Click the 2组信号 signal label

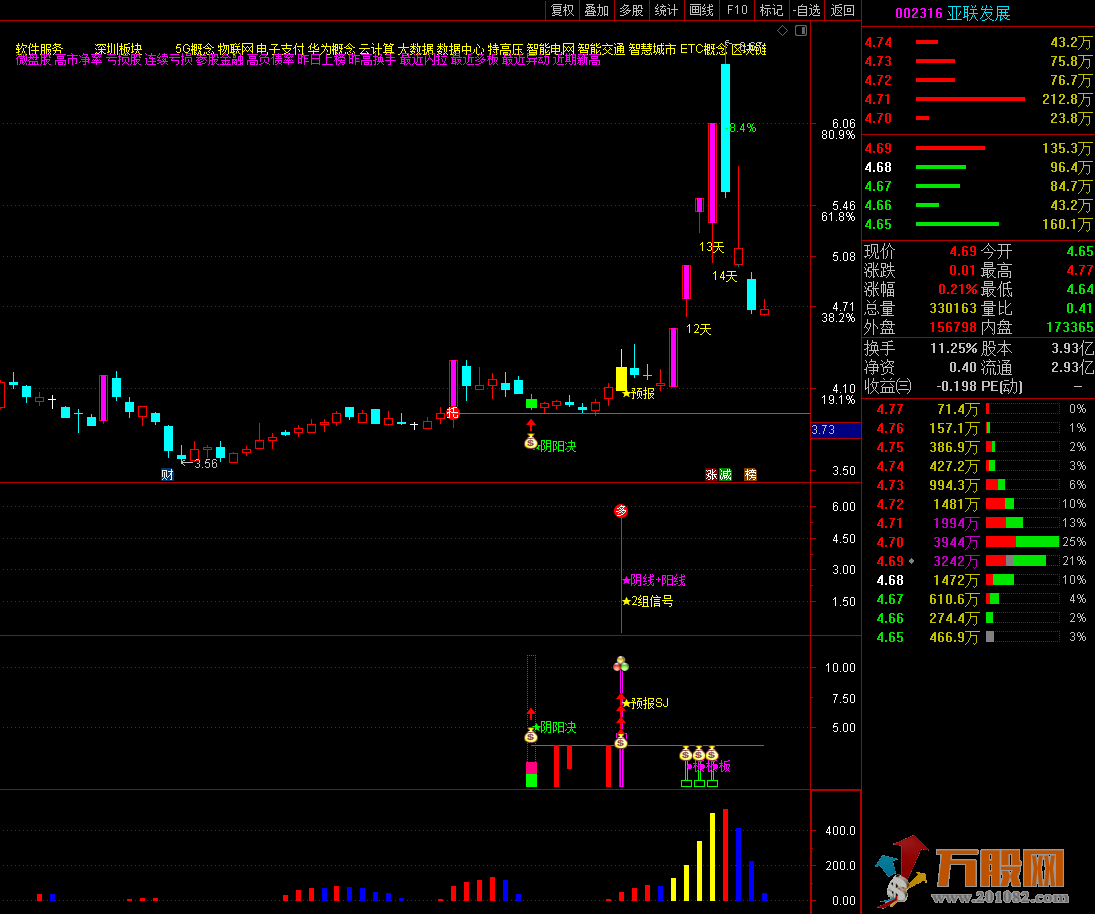tap(652, 601)
